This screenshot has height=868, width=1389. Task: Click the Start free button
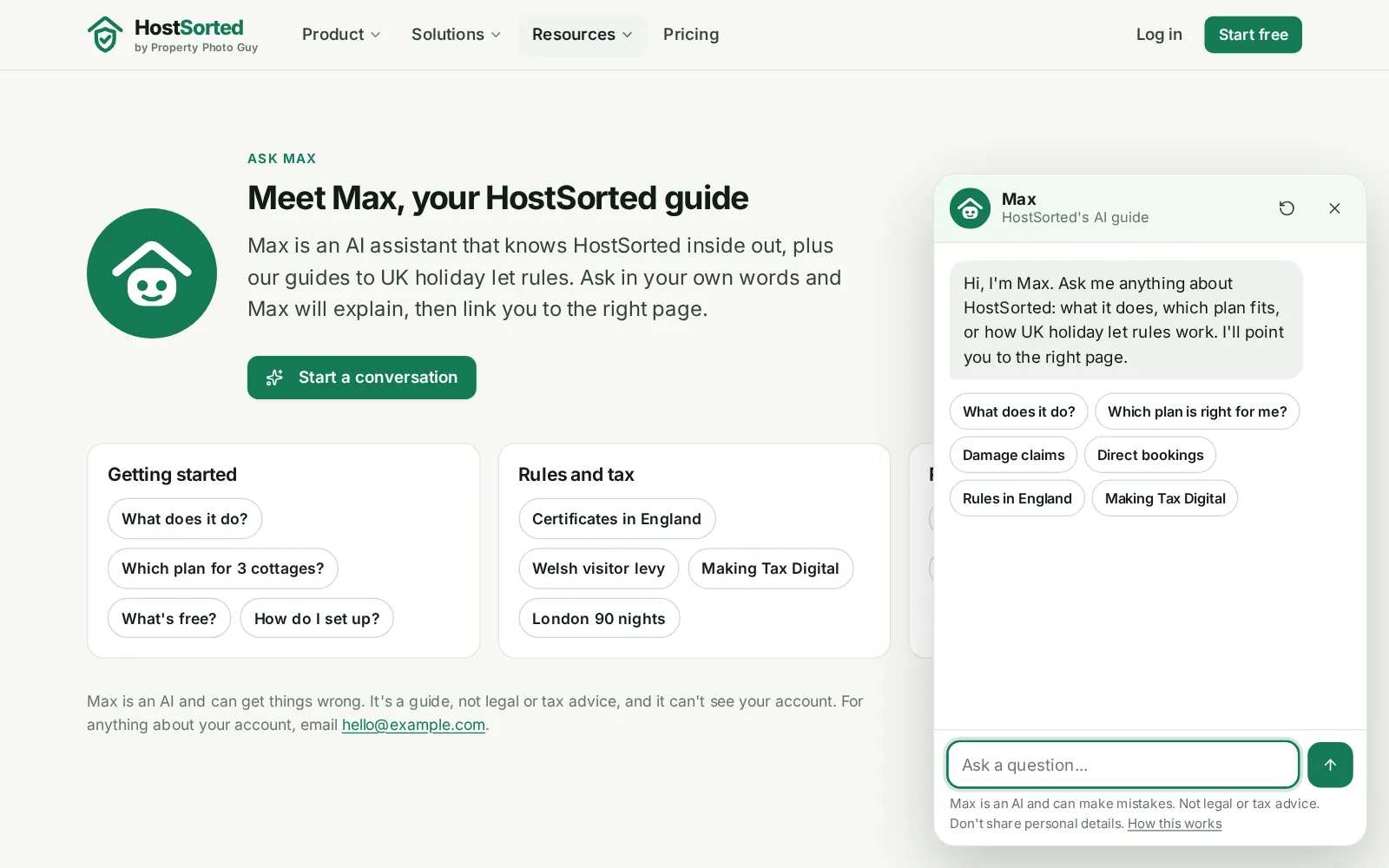[x=1253, y=35]
